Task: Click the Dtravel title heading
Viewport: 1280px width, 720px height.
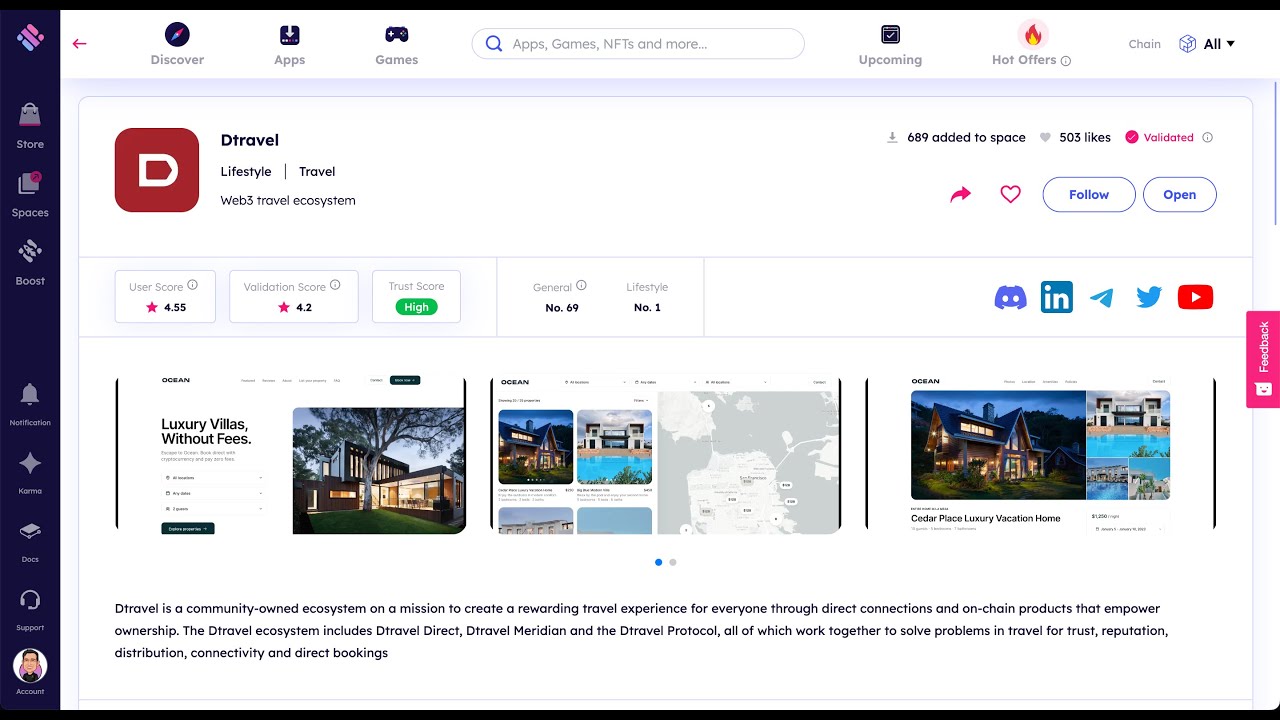Action: [x=250, y=140]
